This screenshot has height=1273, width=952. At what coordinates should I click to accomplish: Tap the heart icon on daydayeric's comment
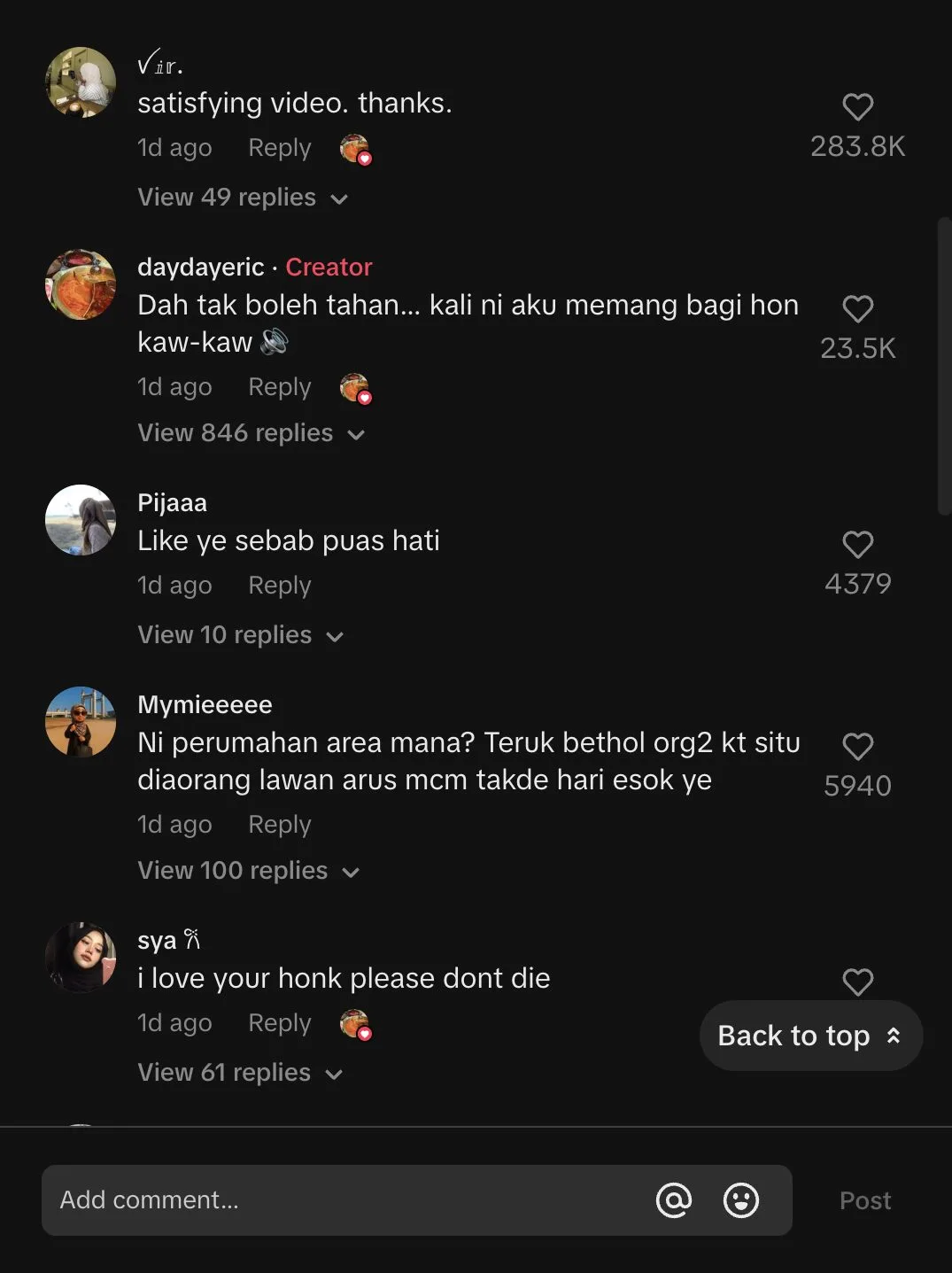856,309
